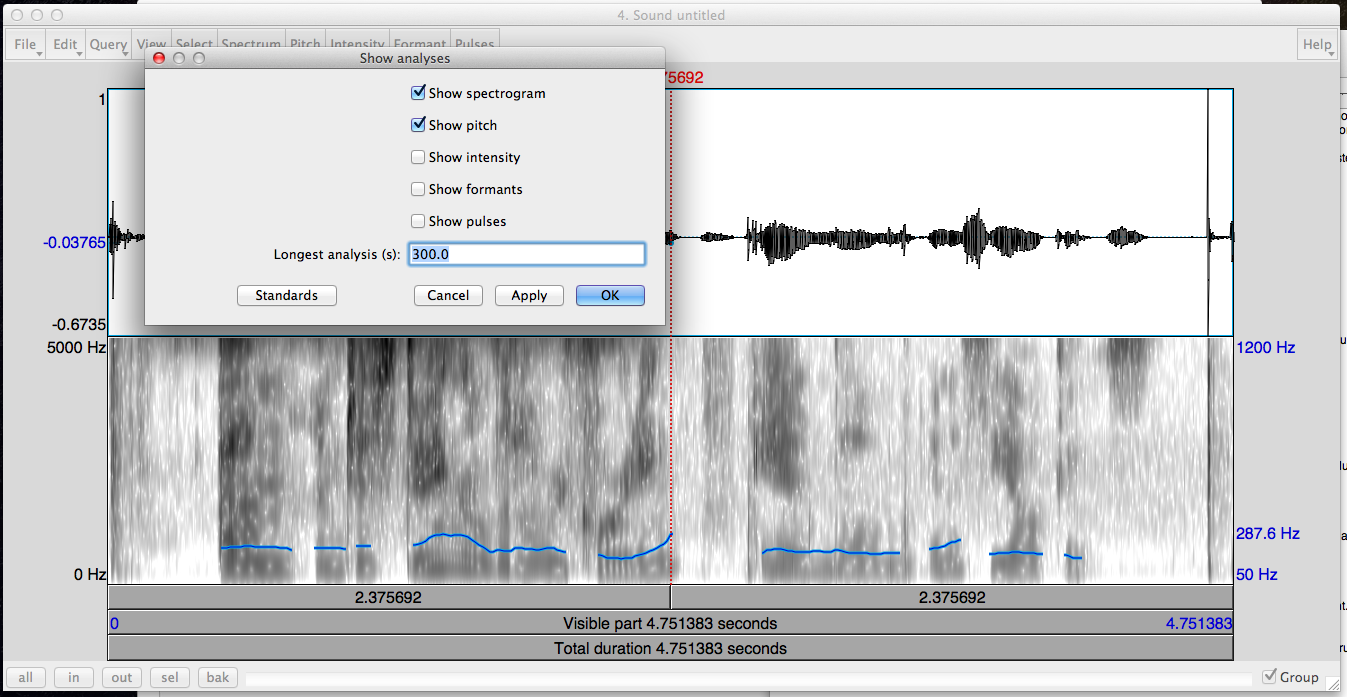Screen dimensions: 1347x697
Task: Open the Edit menu
Action: coord(66,44)
